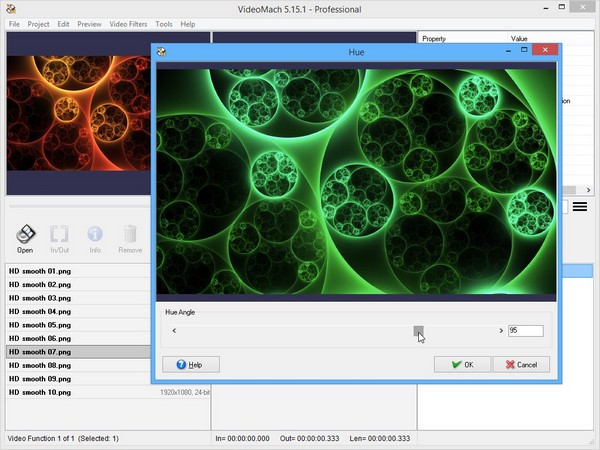Viewport: 600px width, 450px height.
Task: Click the hamburger menu icon at right
Action: pos(579,207)
